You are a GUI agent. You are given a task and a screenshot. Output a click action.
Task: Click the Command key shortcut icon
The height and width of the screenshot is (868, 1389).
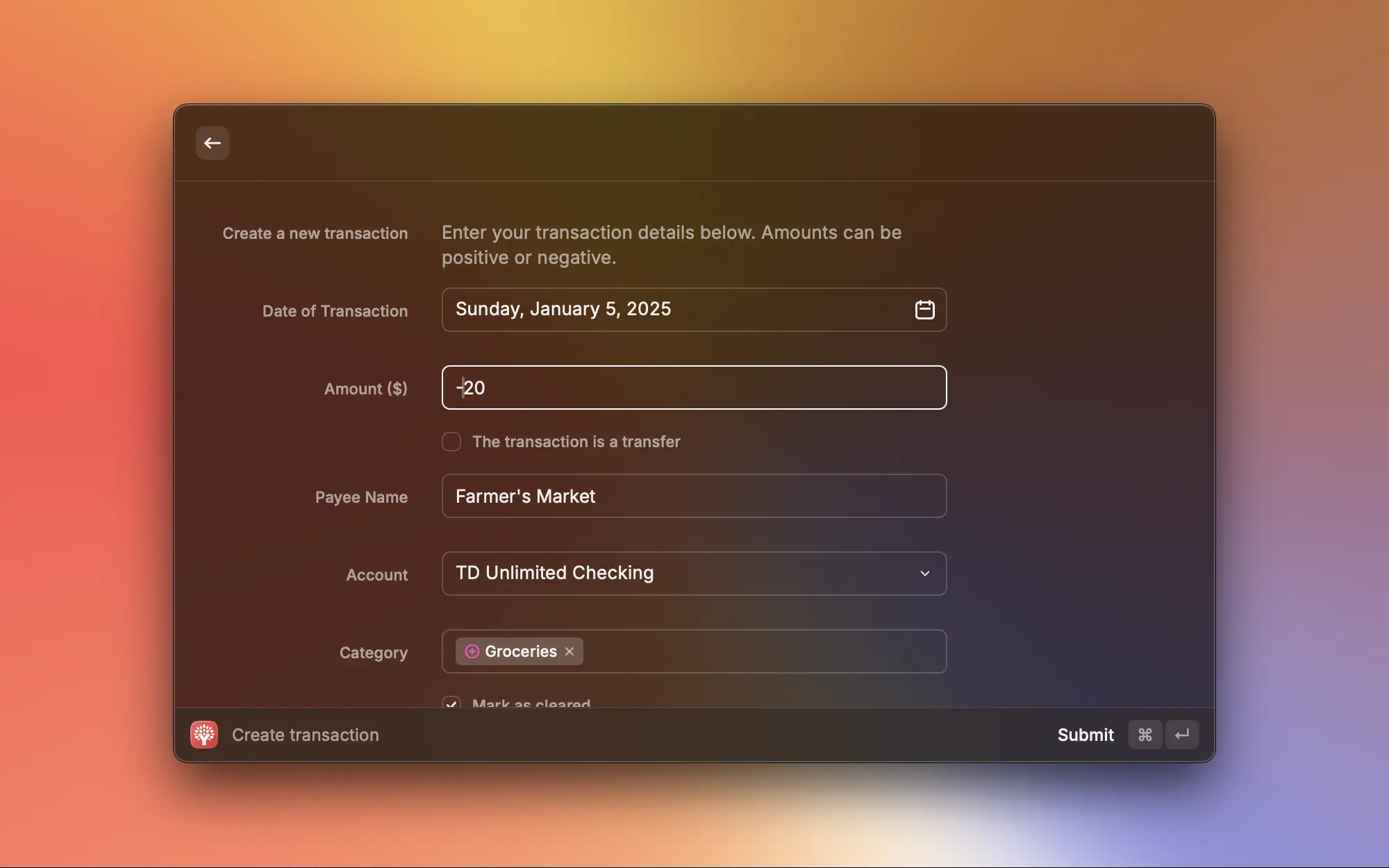(x=1145, y=735)
